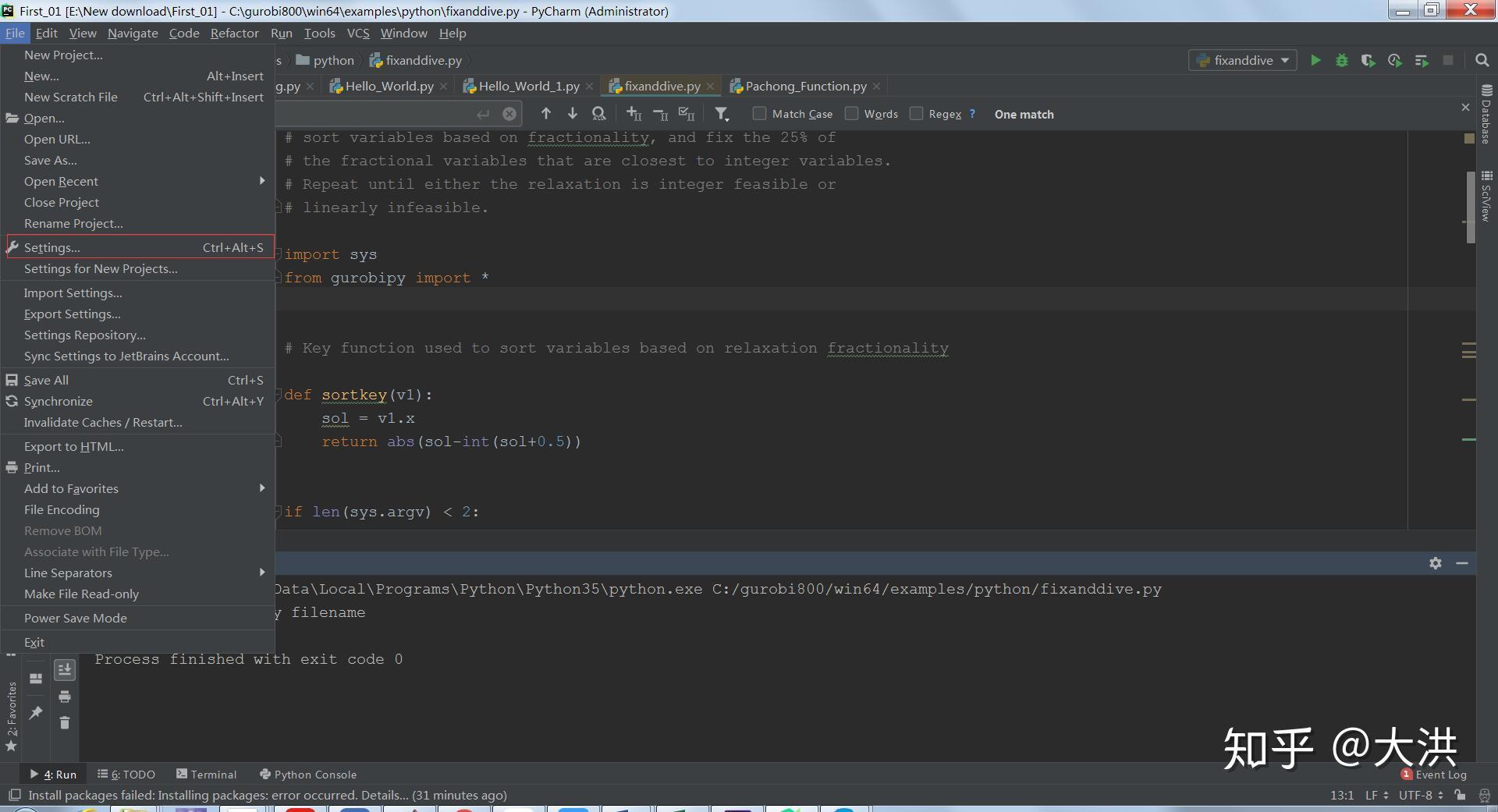Run fixanddive with coverage shield icon

(1368, 60)
